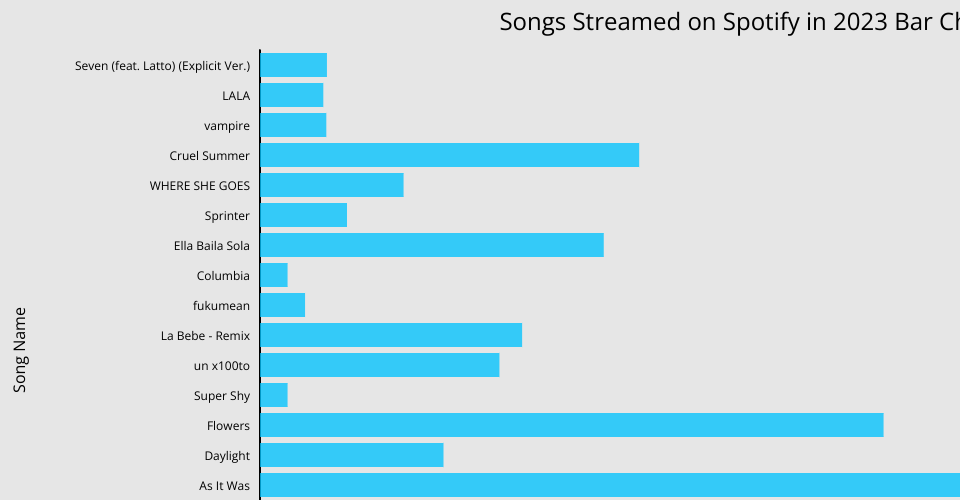Select the un x100to bar
960x500 pixels.
point(379,365)
